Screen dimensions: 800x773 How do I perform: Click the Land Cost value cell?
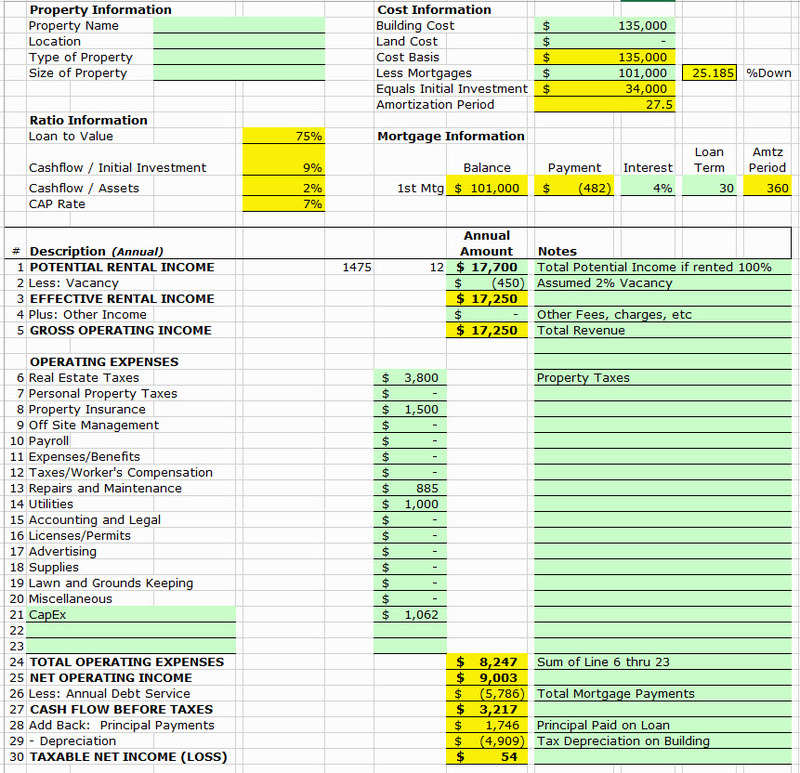[605, 41]
